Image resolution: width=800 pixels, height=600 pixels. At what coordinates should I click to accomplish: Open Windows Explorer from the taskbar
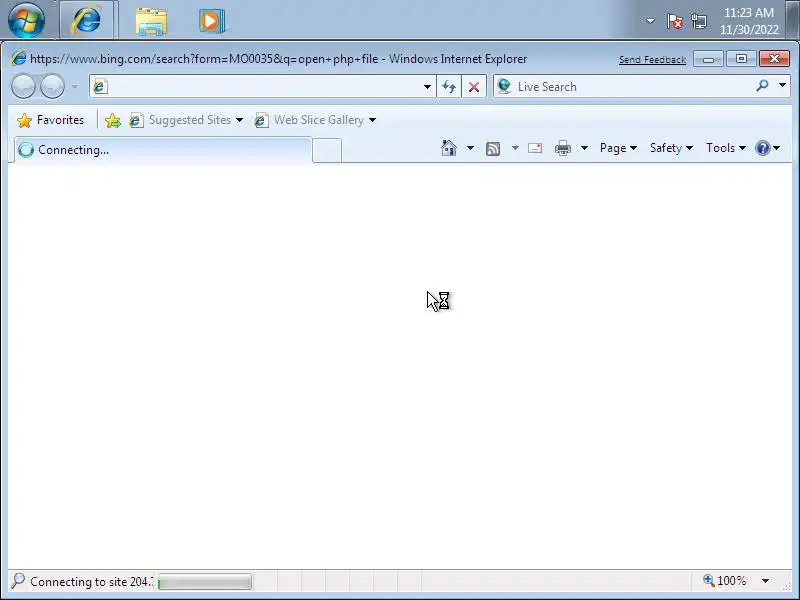click(x=151, y=21)
